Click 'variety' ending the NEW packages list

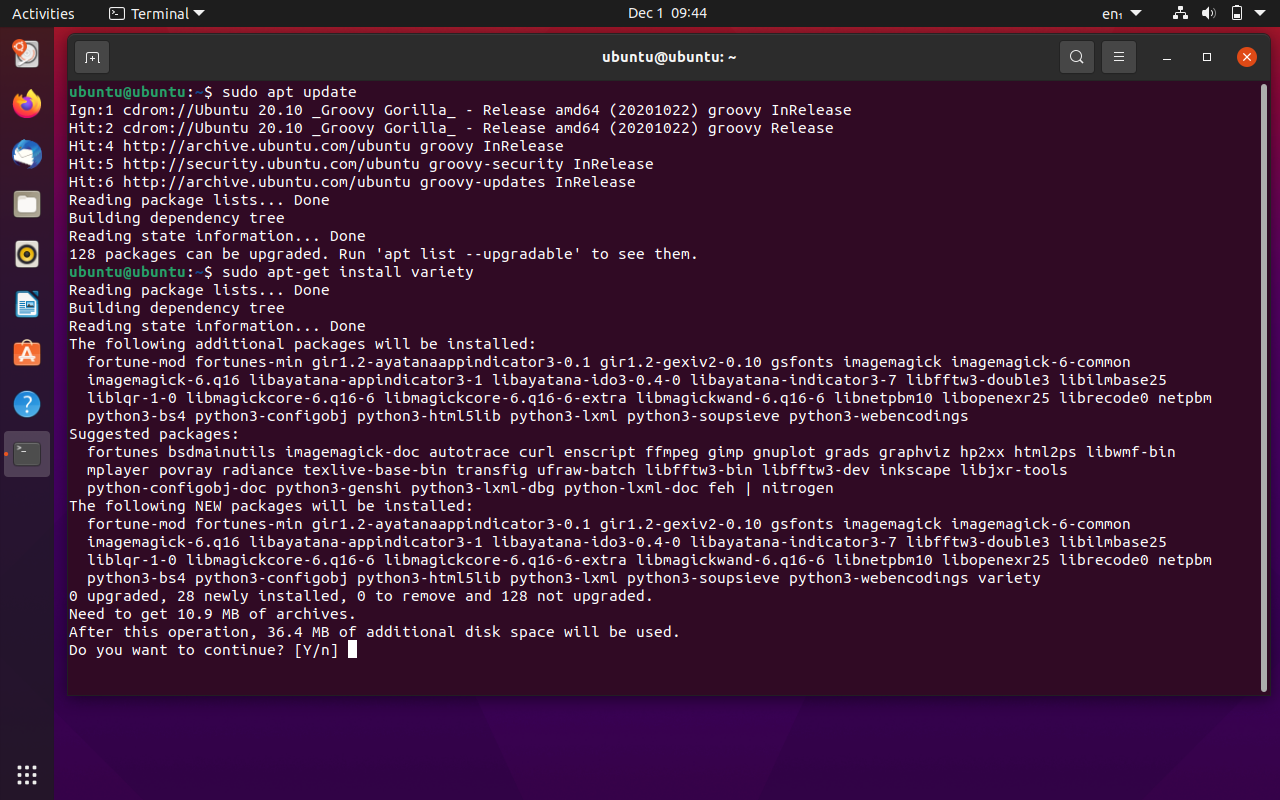(x=1009, y=578)
